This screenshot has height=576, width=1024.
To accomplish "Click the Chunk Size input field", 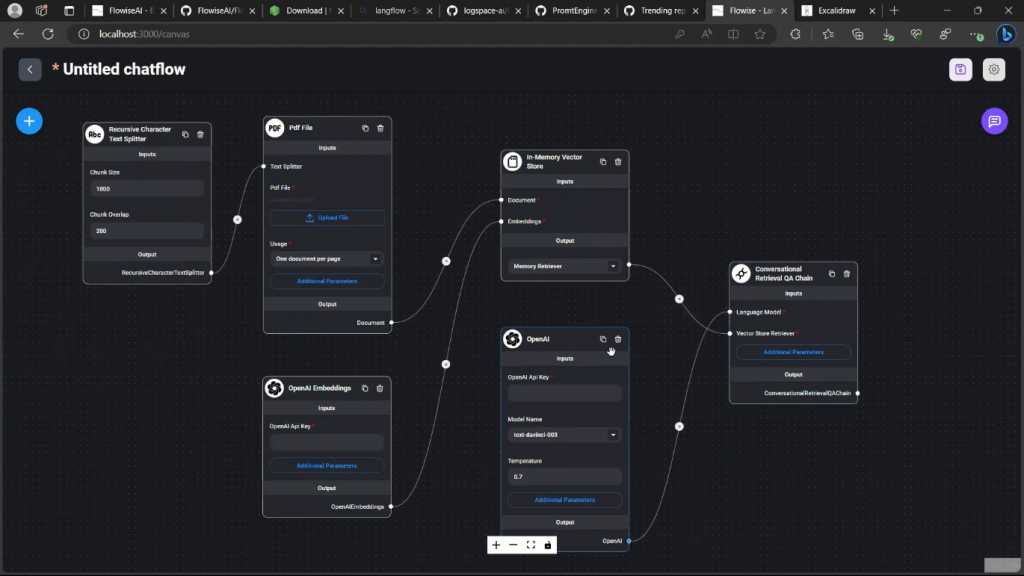I will (147, 189).
